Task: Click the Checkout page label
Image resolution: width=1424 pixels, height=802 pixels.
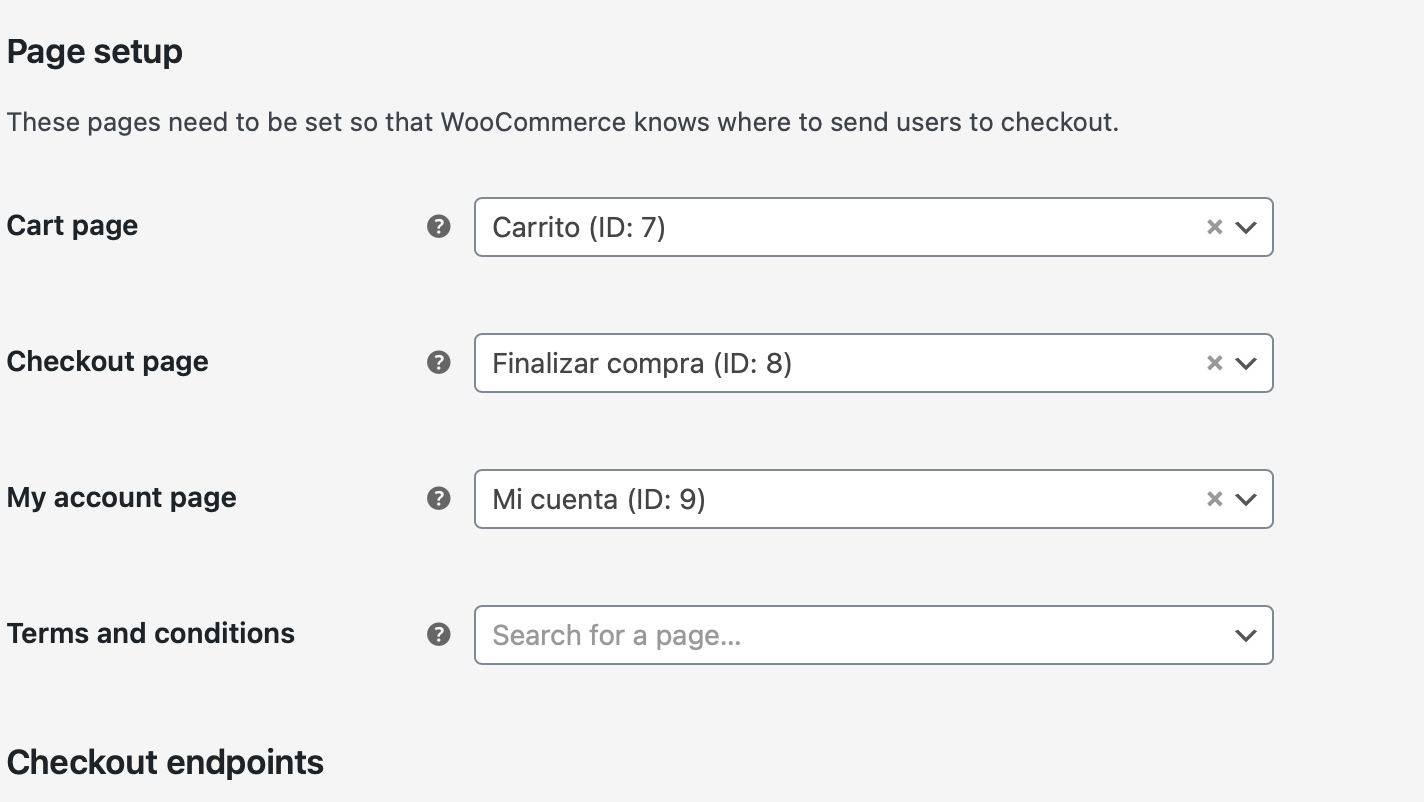Action: click(108, 362)
